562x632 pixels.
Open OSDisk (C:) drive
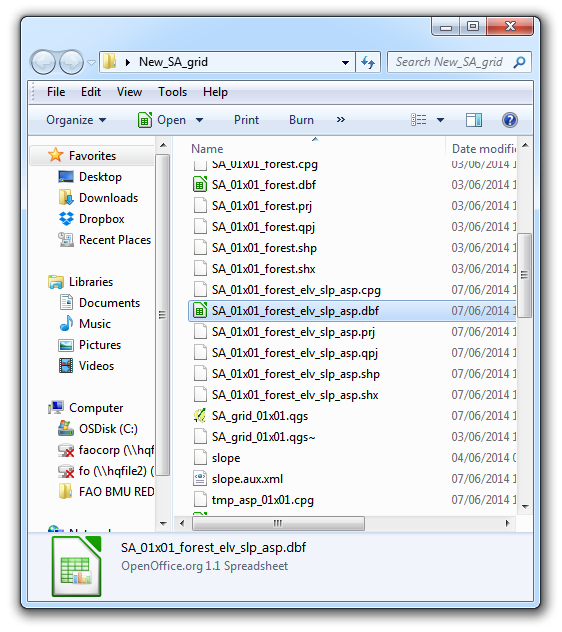point(108,428)
